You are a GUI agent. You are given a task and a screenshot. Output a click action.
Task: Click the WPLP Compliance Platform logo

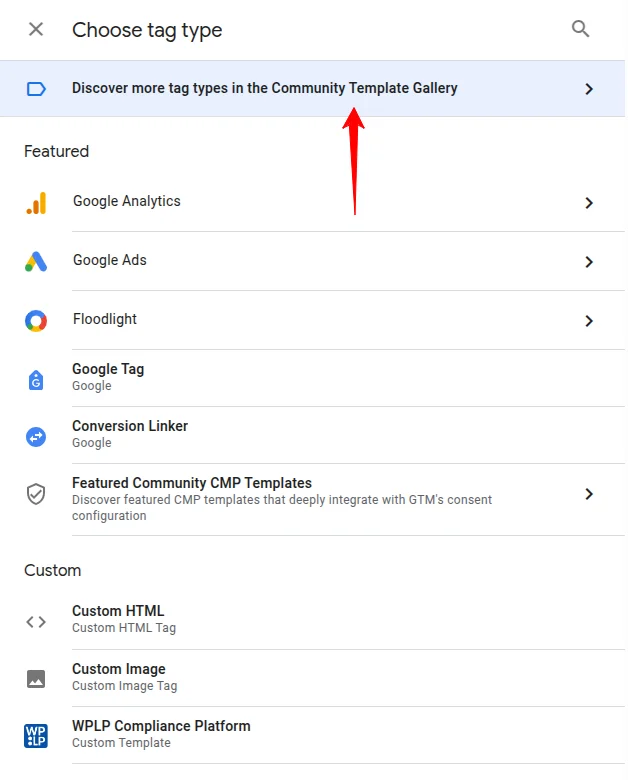coord(36,736)
